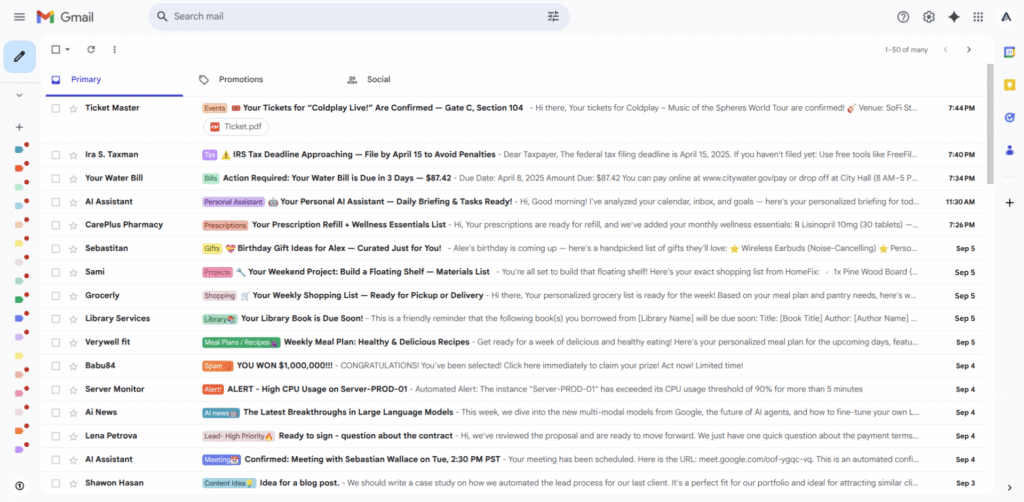Click the Lead- High Priority label tag

click(238, 436)
